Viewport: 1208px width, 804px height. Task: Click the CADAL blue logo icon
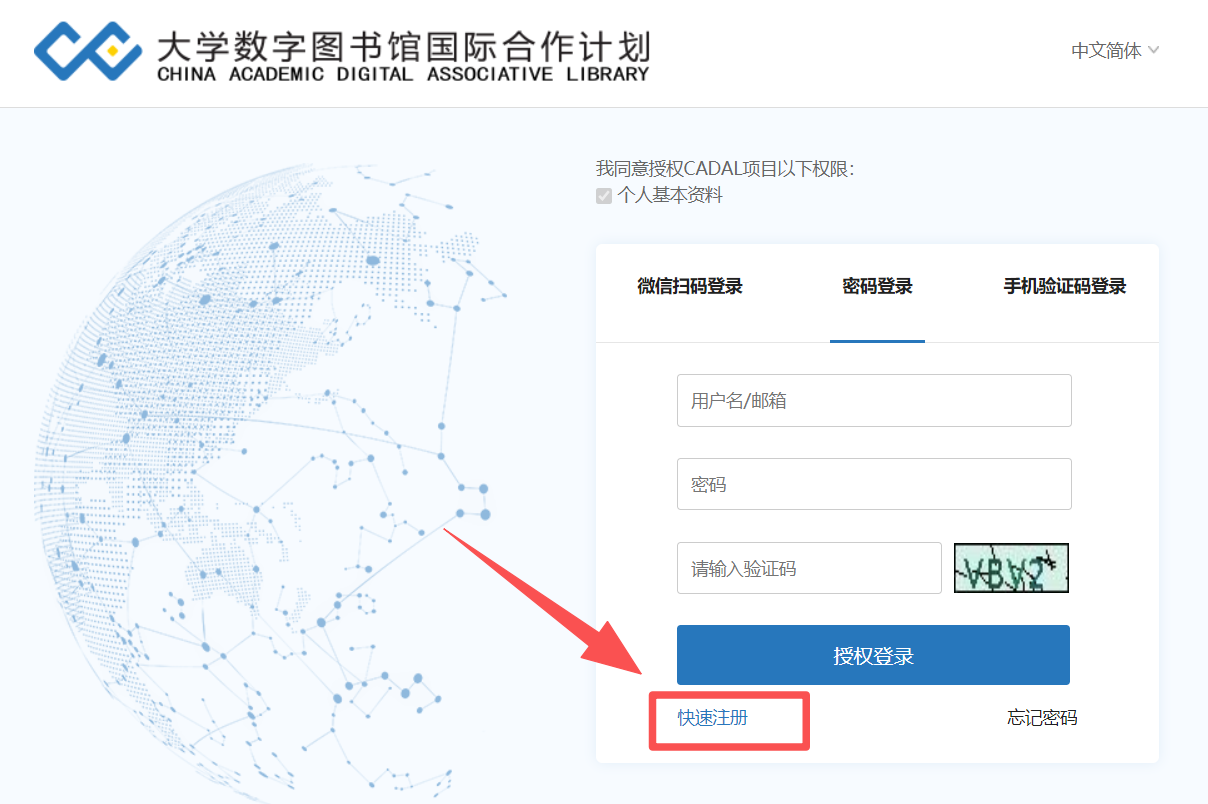coord(88,50)
